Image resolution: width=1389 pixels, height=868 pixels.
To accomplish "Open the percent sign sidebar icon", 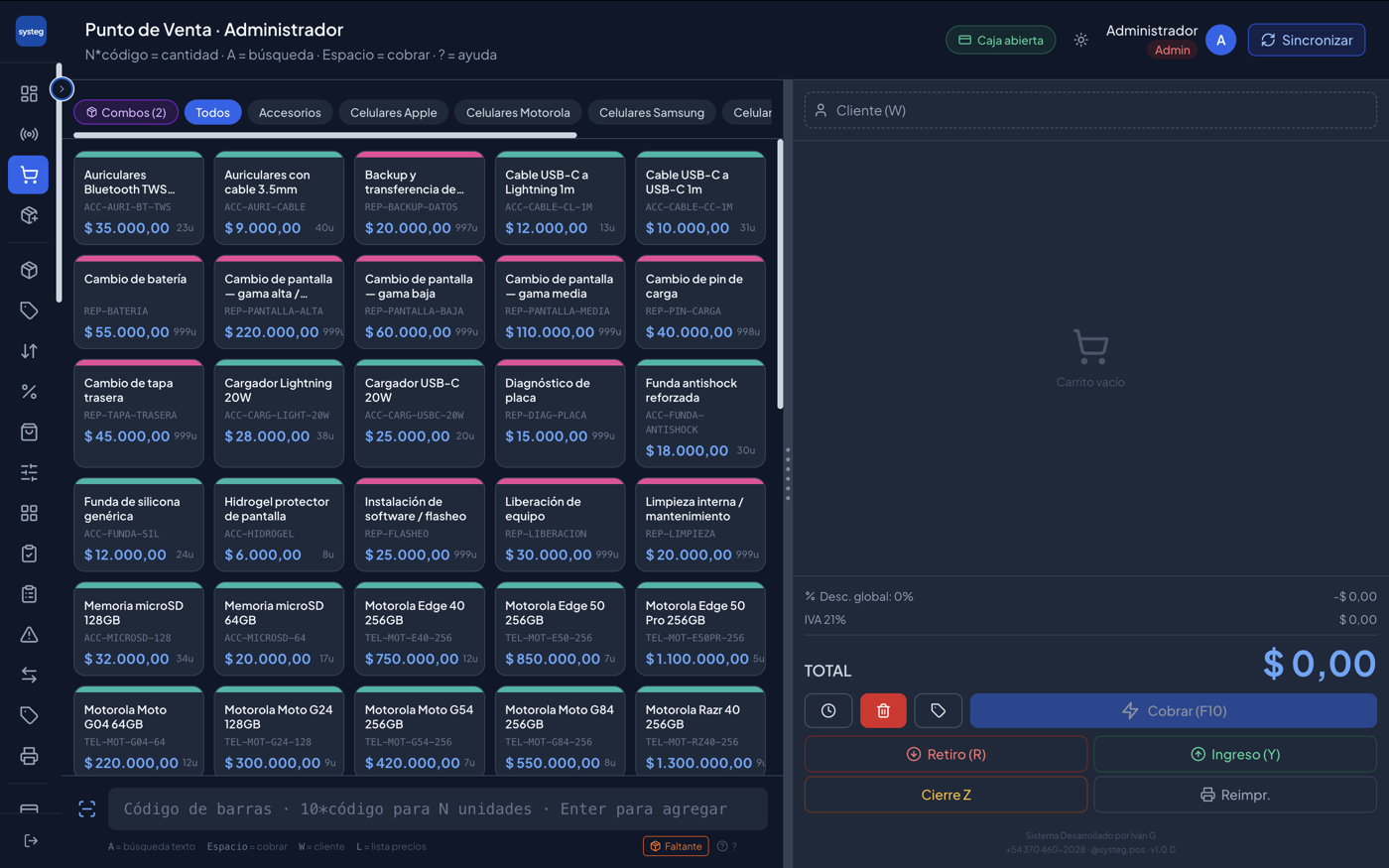I will [29, 392].
